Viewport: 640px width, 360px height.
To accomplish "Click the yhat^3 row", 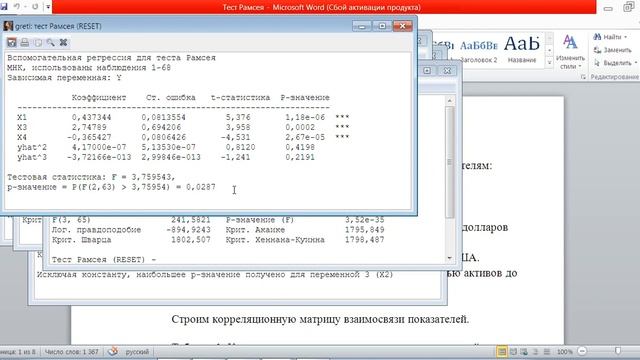I will pyautogui.click(x=166, y=157).
